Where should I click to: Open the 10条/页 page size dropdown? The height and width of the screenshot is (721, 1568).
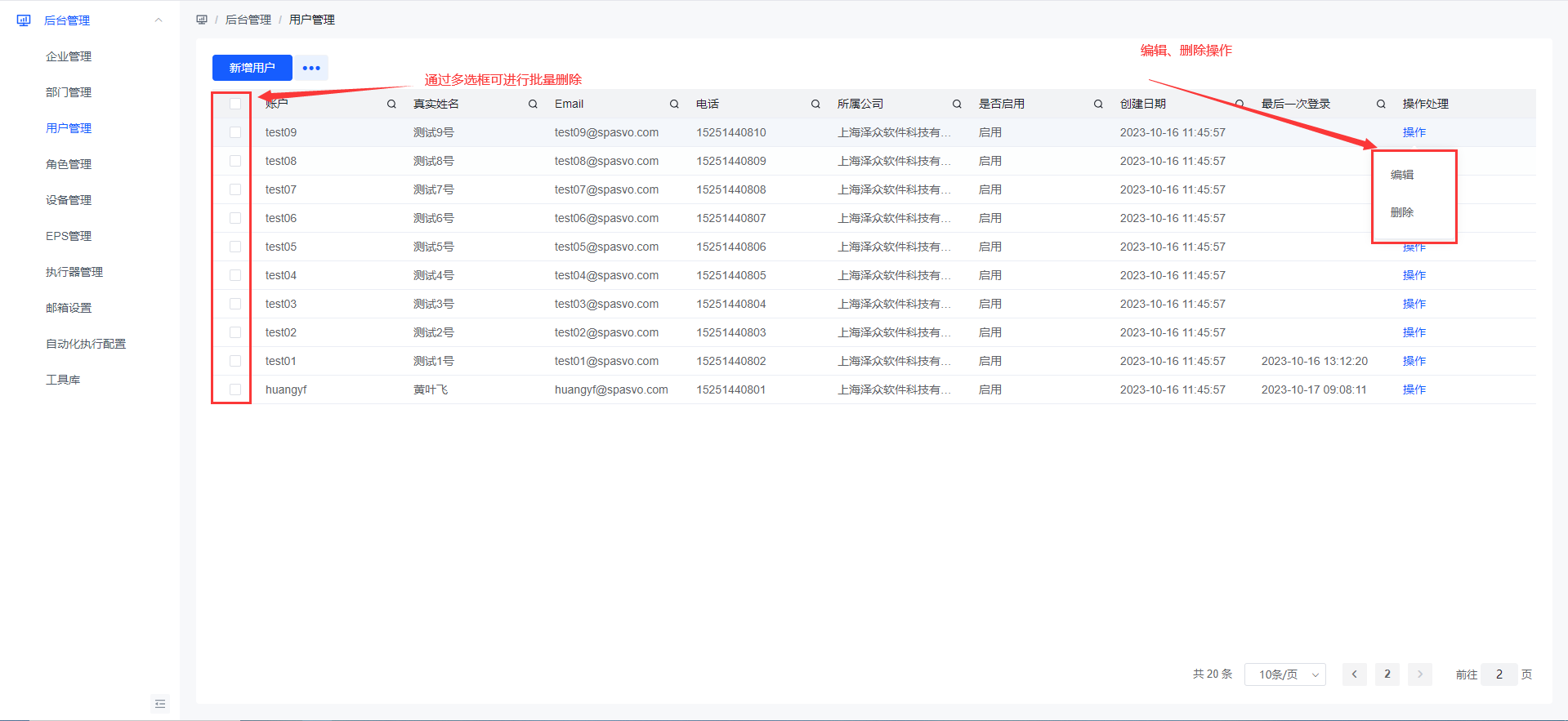[1284, 674]
